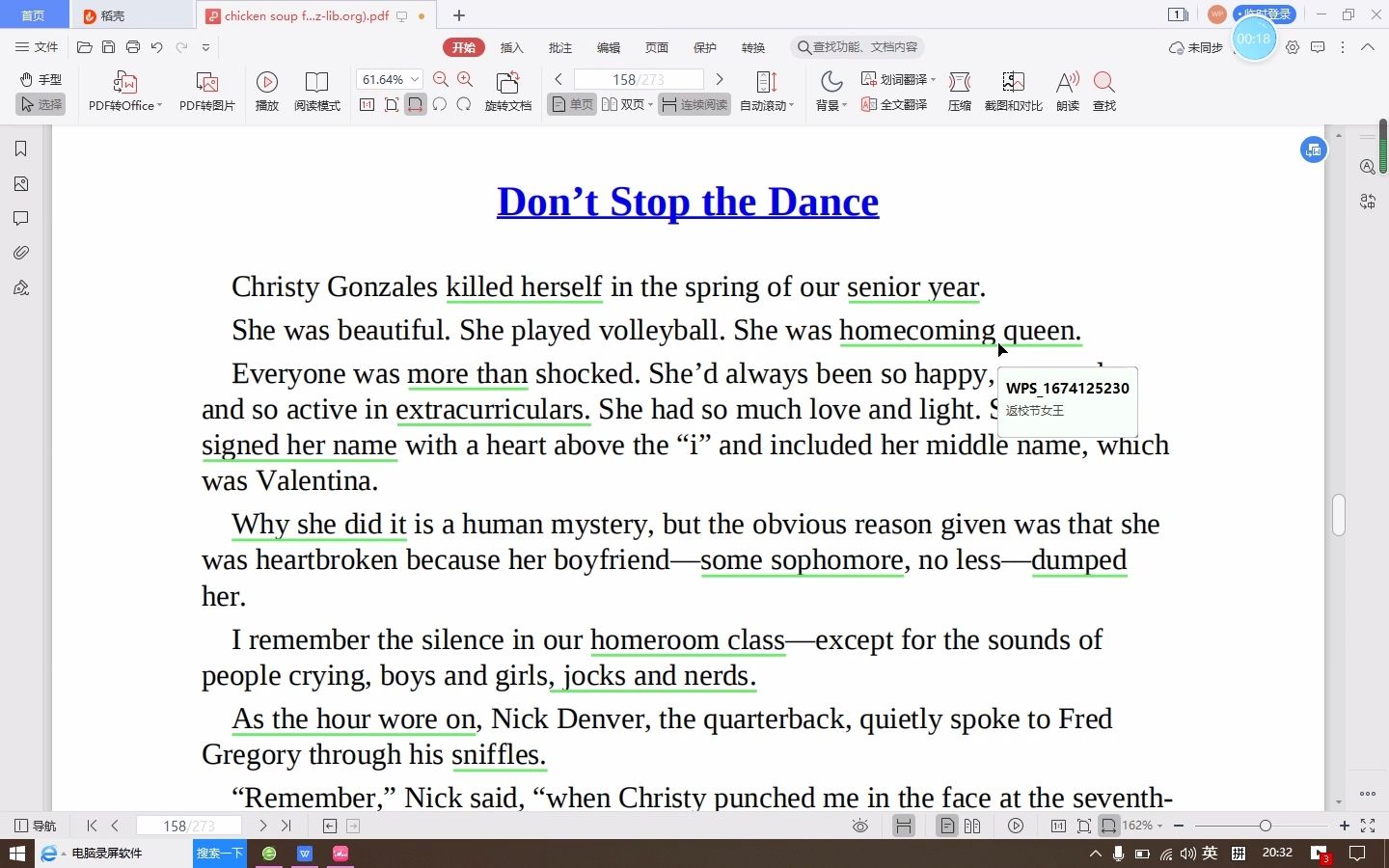Open the thumbnail sidebar panel
The image size is (1389, 868).
(21, 183)
